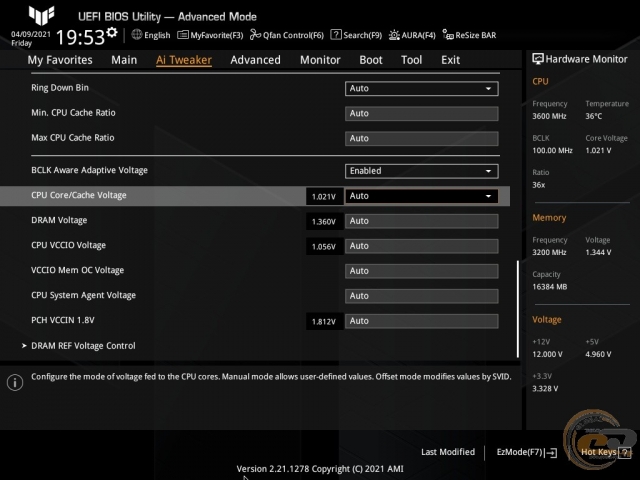Expand DRAM REF Voltage Control submenu

tap(83, 346)
